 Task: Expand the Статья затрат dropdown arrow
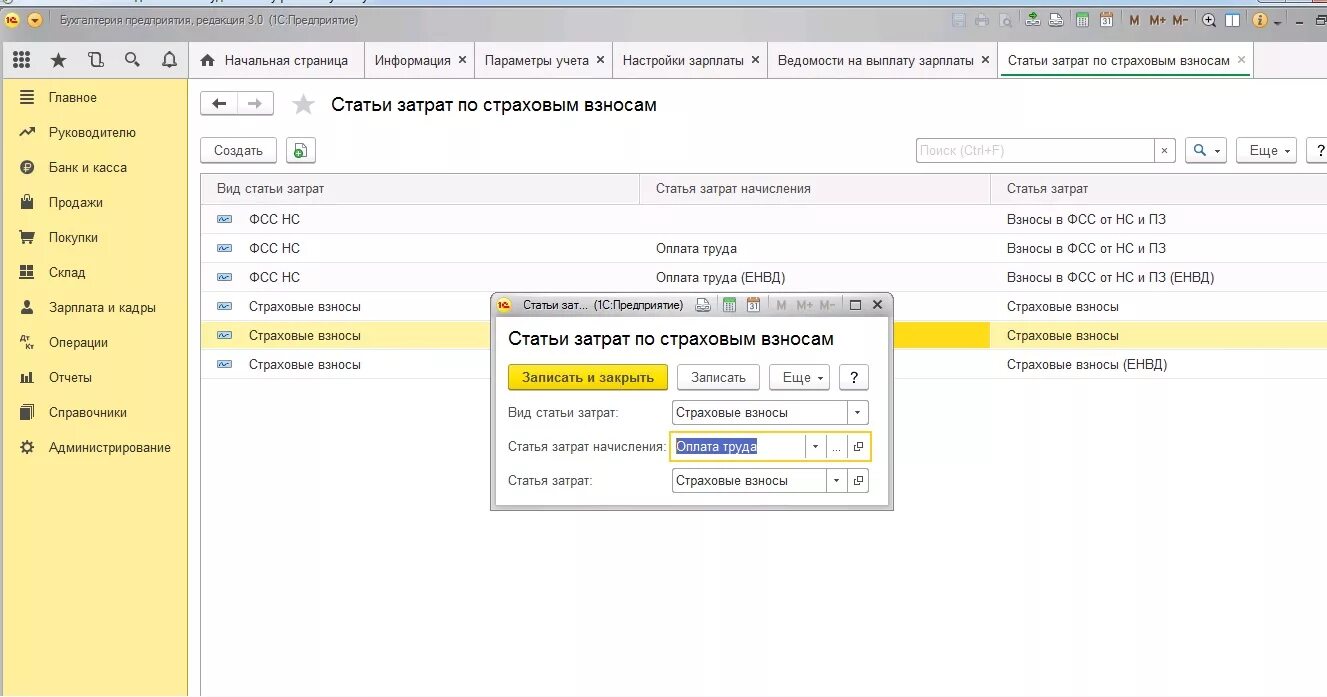point(837,481)
